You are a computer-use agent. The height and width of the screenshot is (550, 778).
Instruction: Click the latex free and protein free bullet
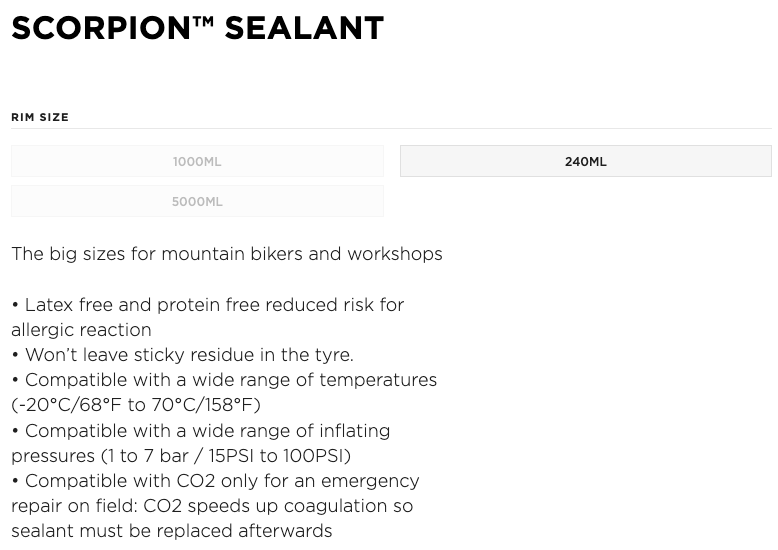[x=208, y=305]
